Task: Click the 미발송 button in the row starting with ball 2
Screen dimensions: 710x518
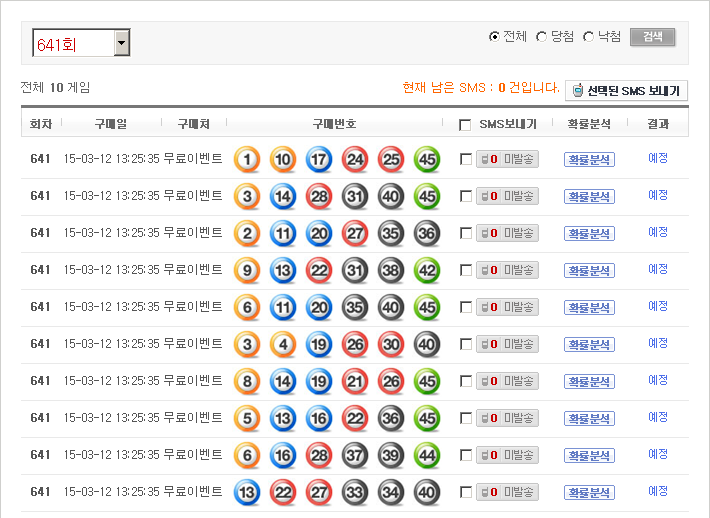Action: click(x=508, y=233)
